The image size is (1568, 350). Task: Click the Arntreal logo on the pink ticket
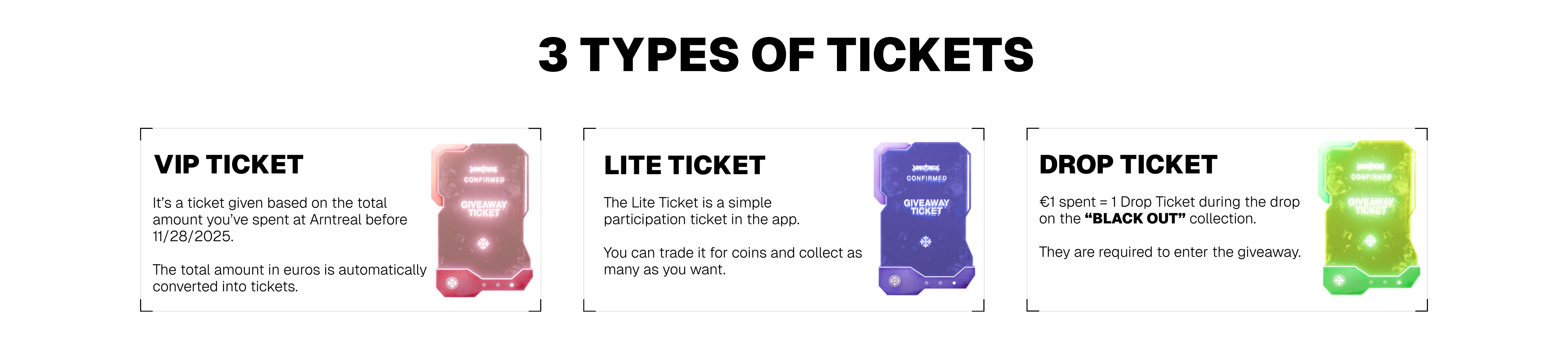483,169
